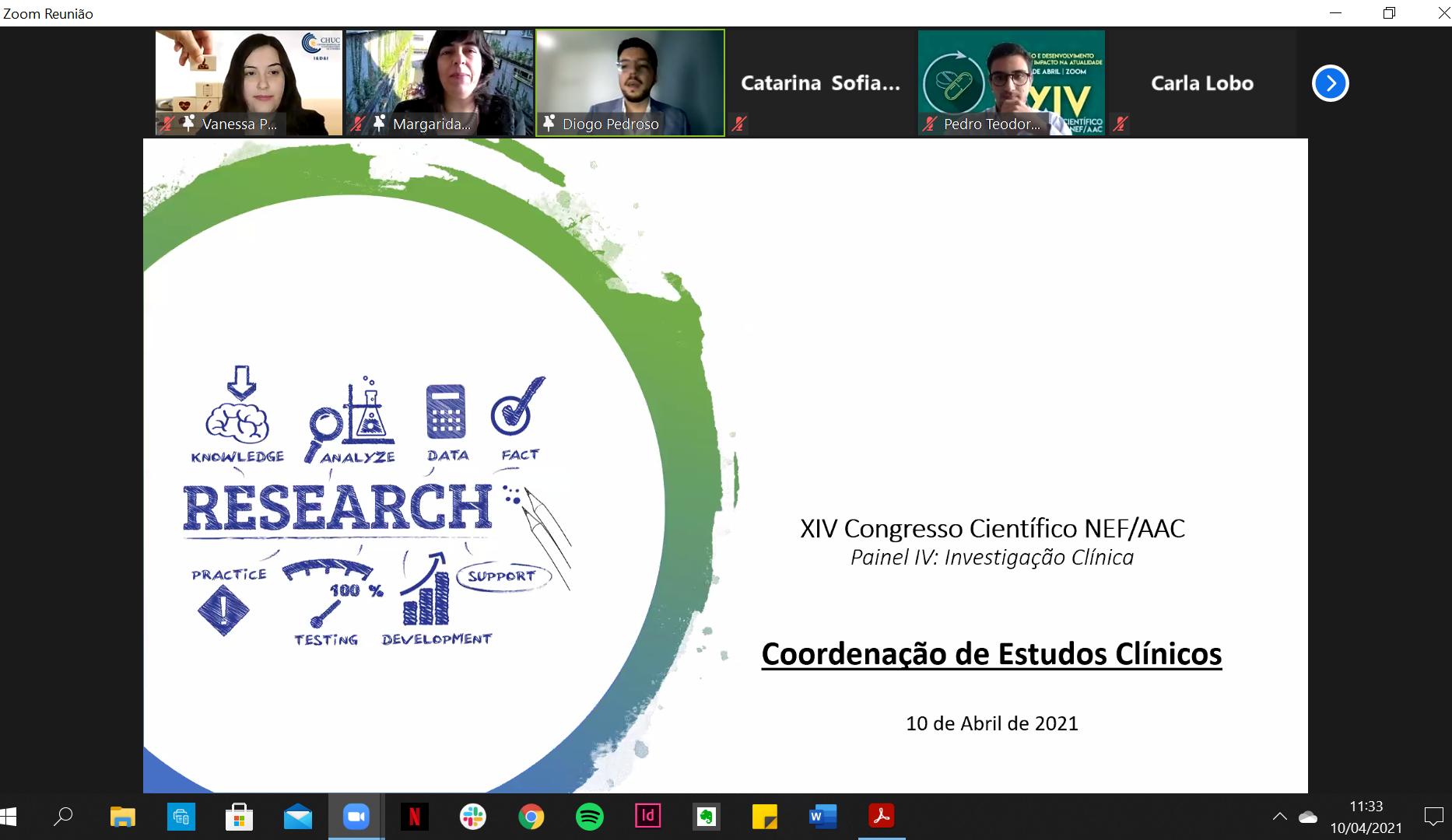Close the Zoom Reunião window
The width and height of the screenshot is (1452, 840).
pos(1443,12)
